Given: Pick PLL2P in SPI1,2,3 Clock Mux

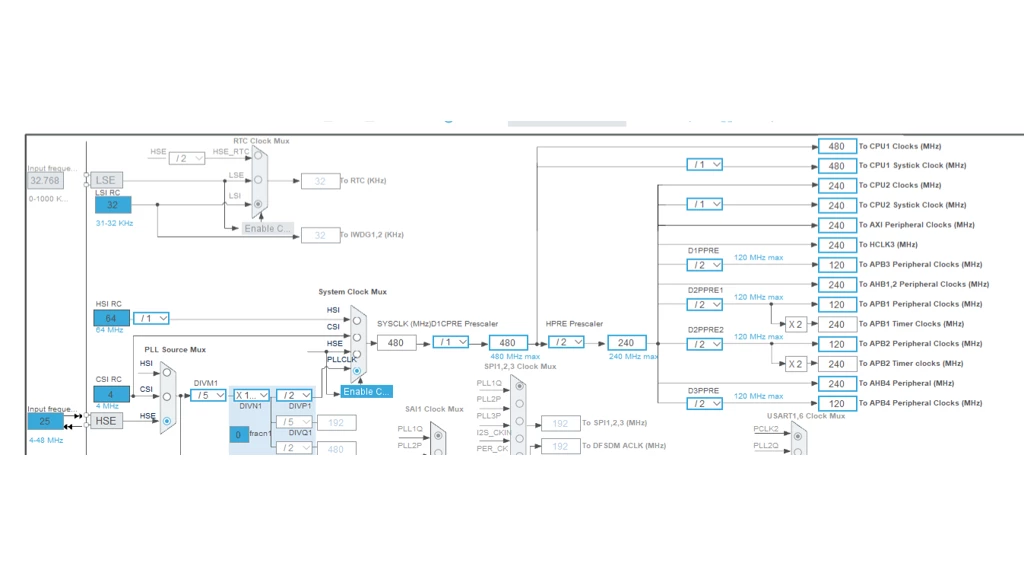Looking at the screenshot, I should coord(519,404).
